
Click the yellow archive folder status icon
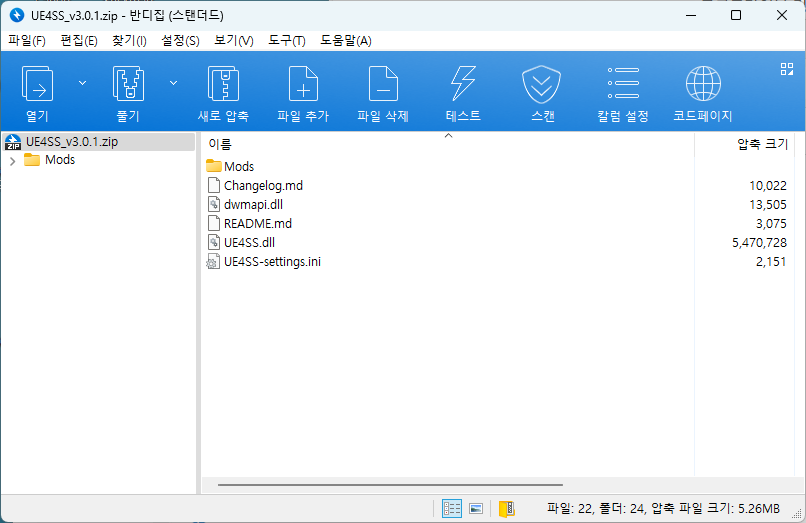[506, 509]
